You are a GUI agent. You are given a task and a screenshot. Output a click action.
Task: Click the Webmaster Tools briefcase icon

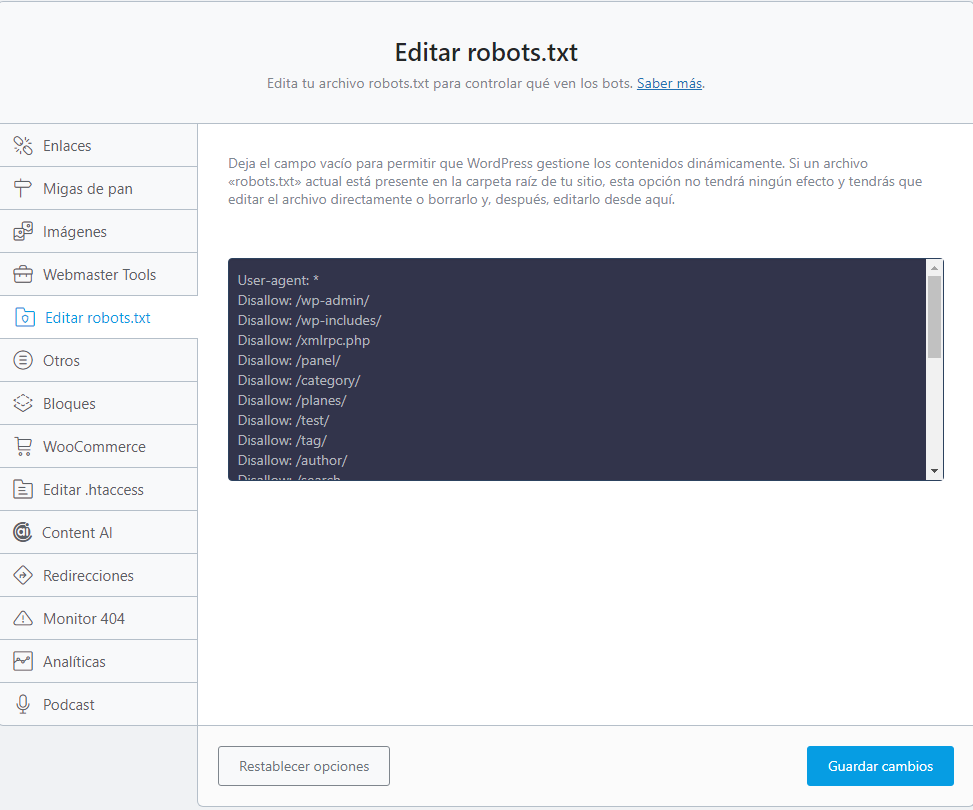tap(23, 274)
